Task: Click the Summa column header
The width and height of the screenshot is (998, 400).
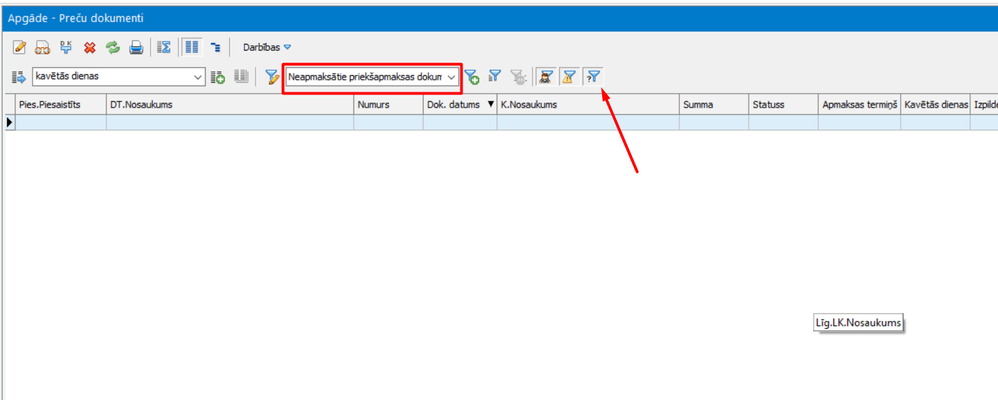Action: click(x=713, y=104)
